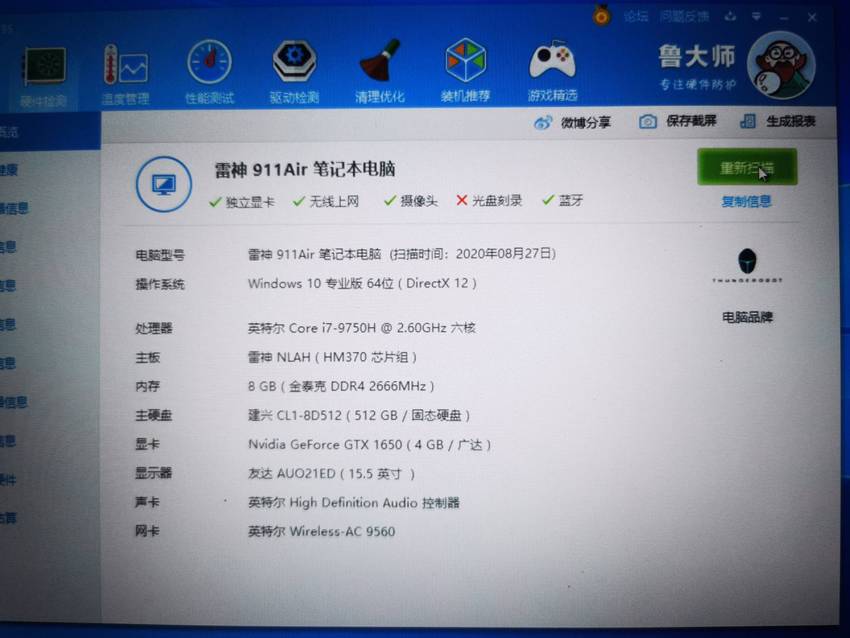
Task: Click the model value with scan date 2020年08月27日
Action: coord(402,254)
